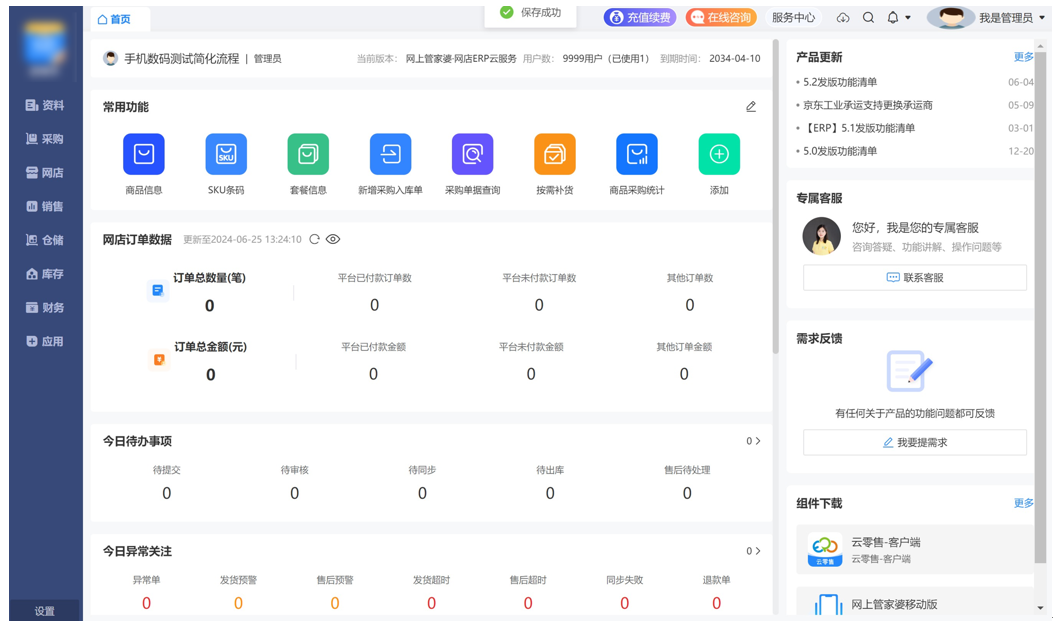Screen dimensions: 1053x631
Task: Open the 应用 sidebar menu
Action: [45, 341]
